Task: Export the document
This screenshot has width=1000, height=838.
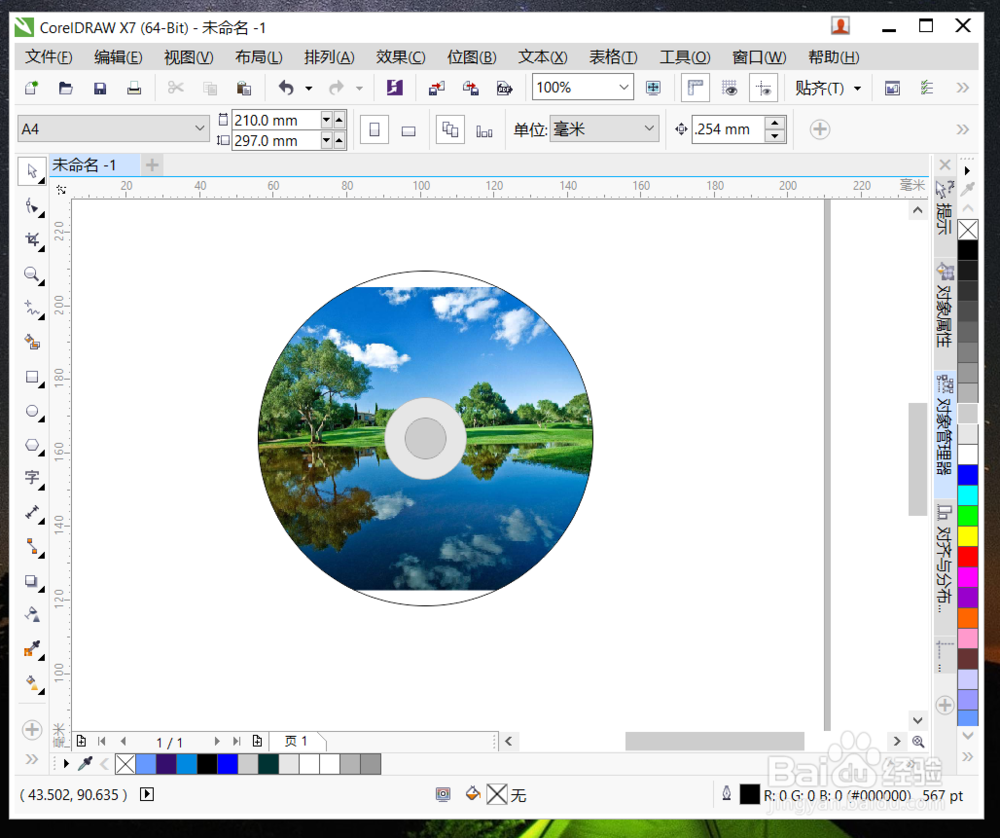Action: click(471, 88)
